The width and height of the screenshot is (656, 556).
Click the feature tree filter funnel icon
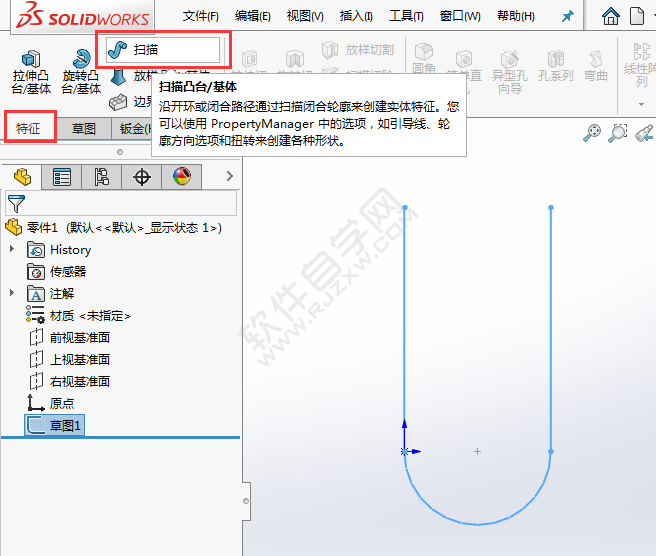(x=16, y=204)
